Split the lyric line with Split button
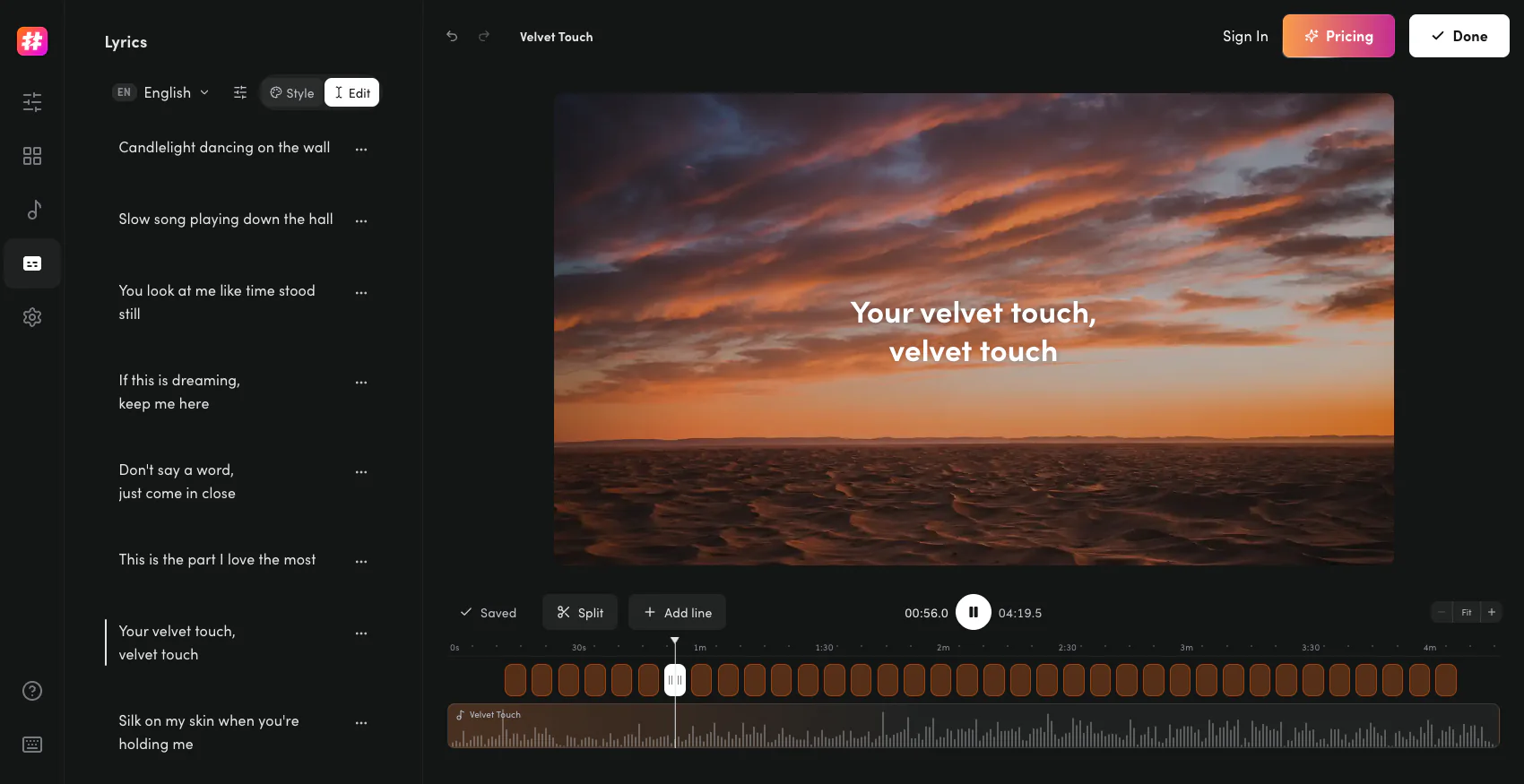Viewport: 1524px width, 784px height. [x=580, y=613]
